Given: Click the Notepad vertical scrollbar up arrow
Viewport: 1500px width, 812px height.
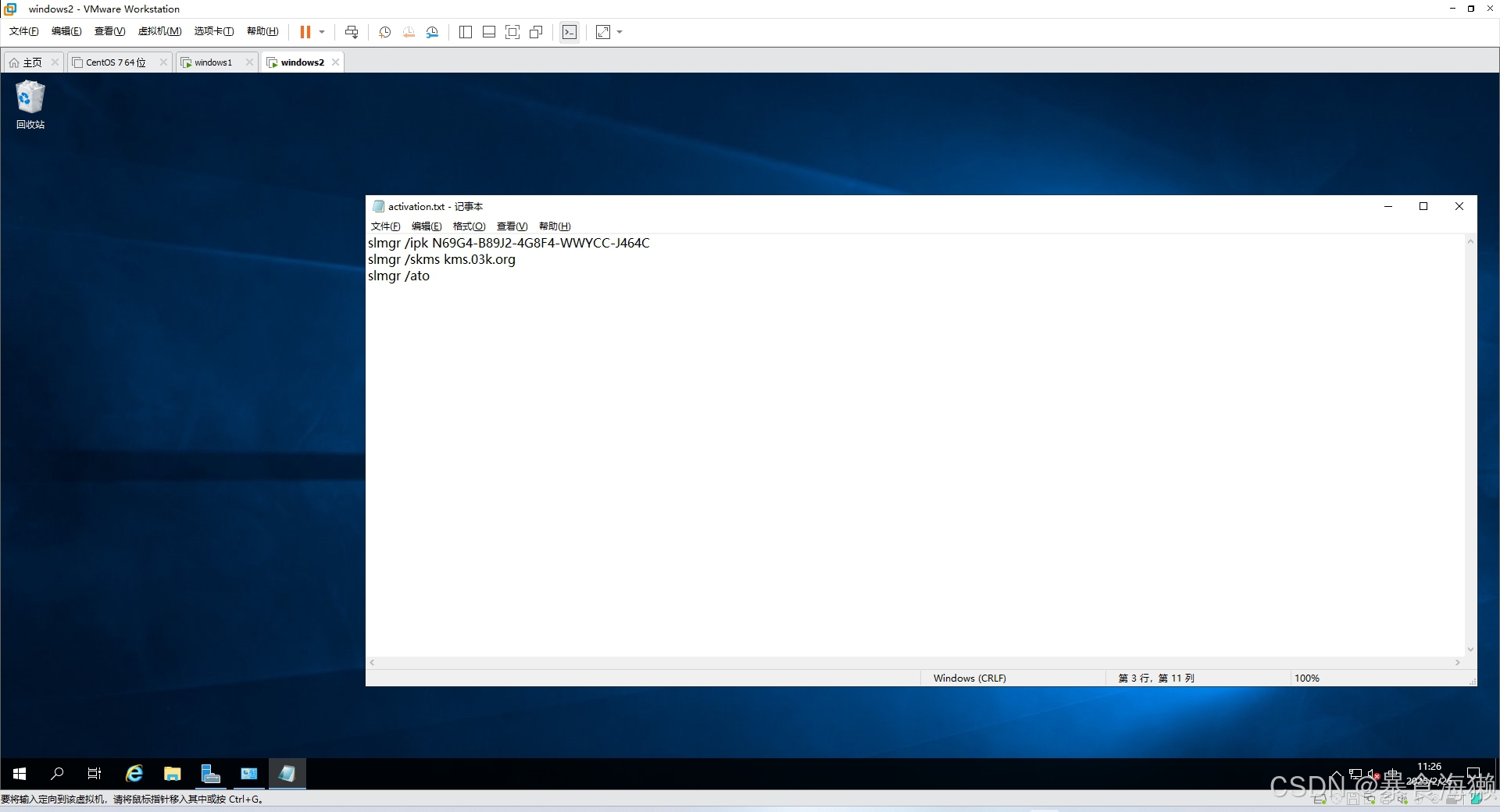Looking at the screenshot, I should coord(1470,241).
